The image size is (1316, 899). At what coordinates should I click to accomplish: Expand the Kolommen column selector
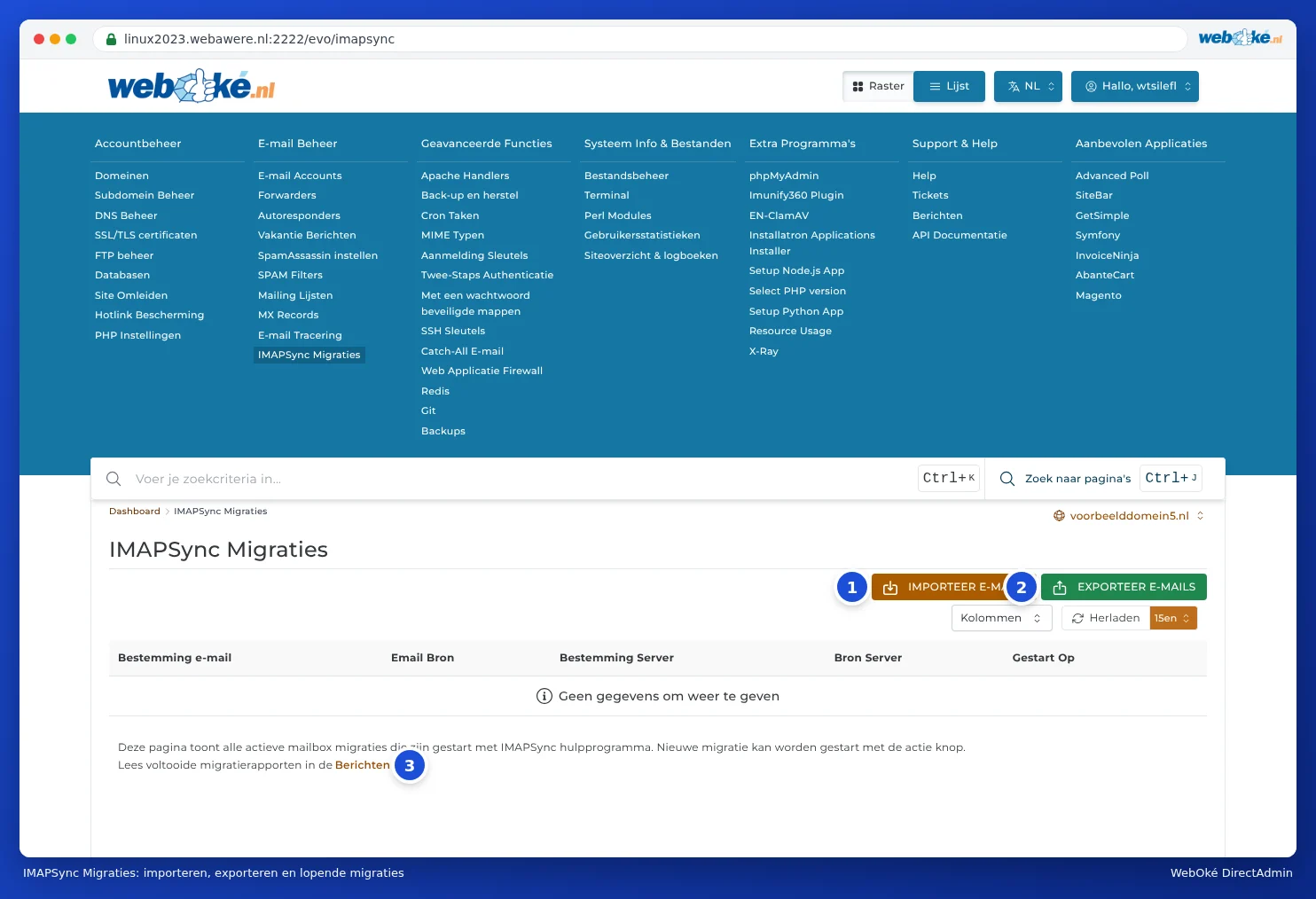[1001, 618]
